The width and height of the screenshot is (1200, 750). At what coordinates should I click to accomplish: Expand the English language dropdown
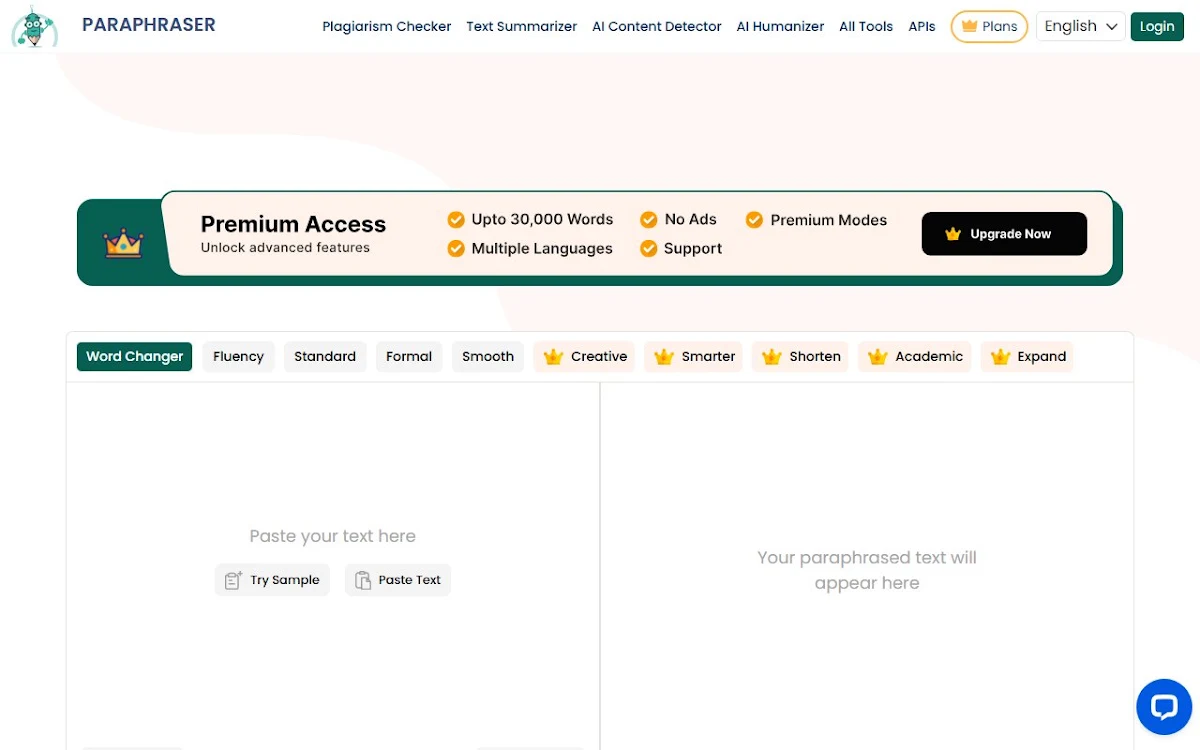coord(1081,27)
